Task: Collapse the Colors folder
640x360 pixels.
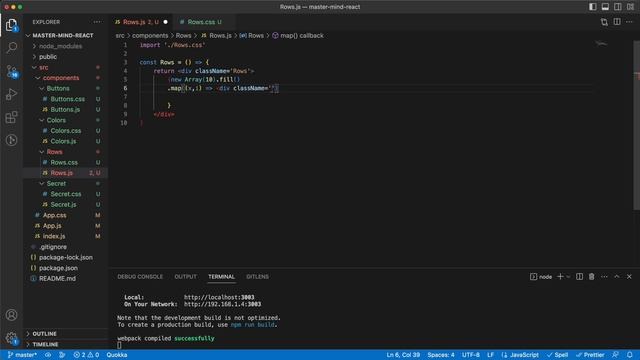Action: click(x=65, y=120)
